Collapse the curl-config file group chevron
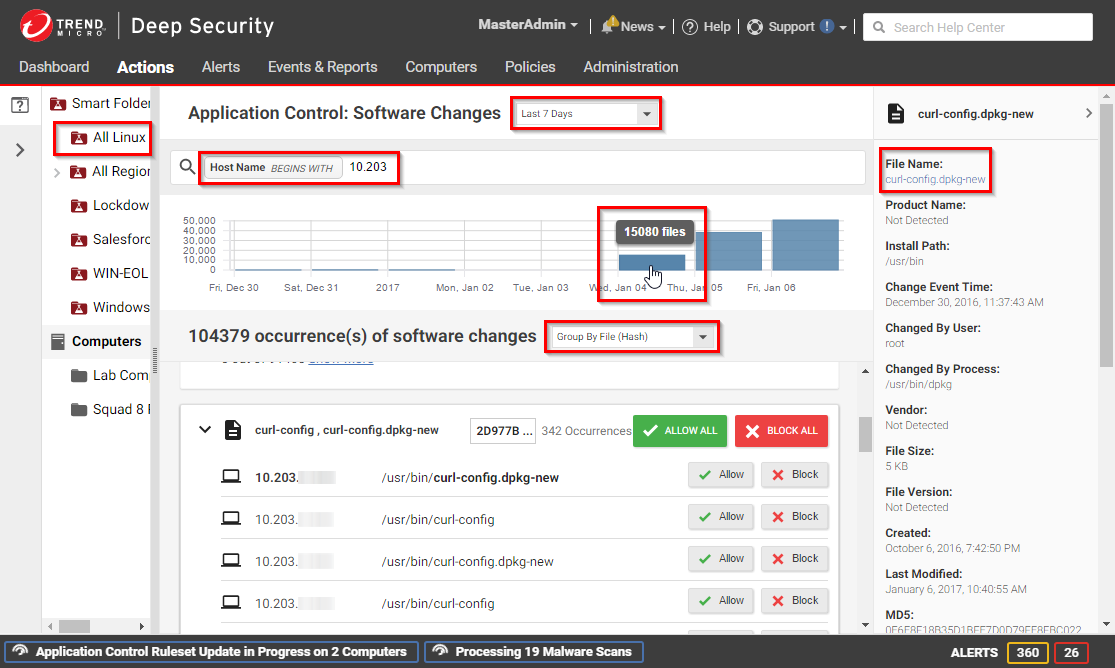Image resolution: width=1115 pixels, height=668 pixels. (205, 429)
